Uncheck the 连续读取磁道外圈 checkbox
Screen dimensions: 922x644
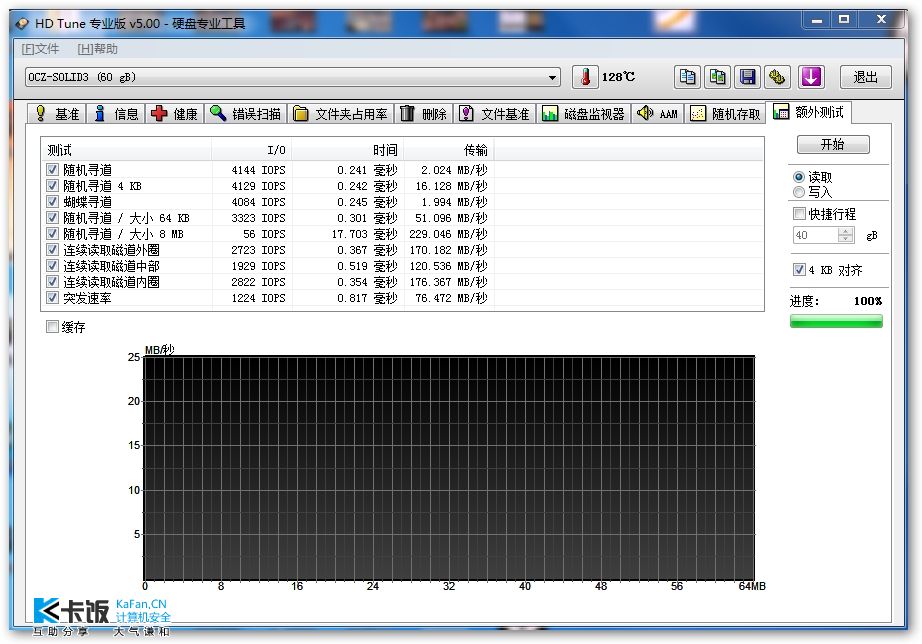click(x=52, y=250)
